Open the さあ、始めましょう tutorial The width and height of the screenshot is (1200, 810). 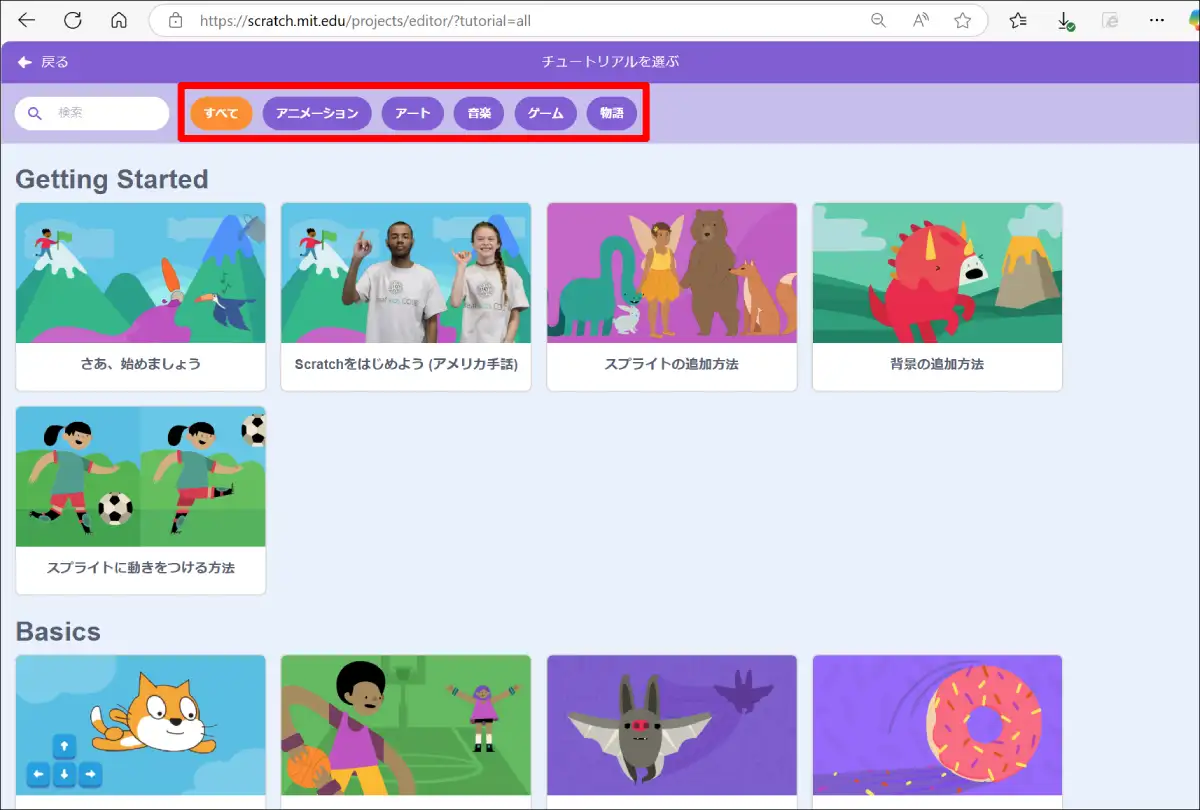click(141, 296)
